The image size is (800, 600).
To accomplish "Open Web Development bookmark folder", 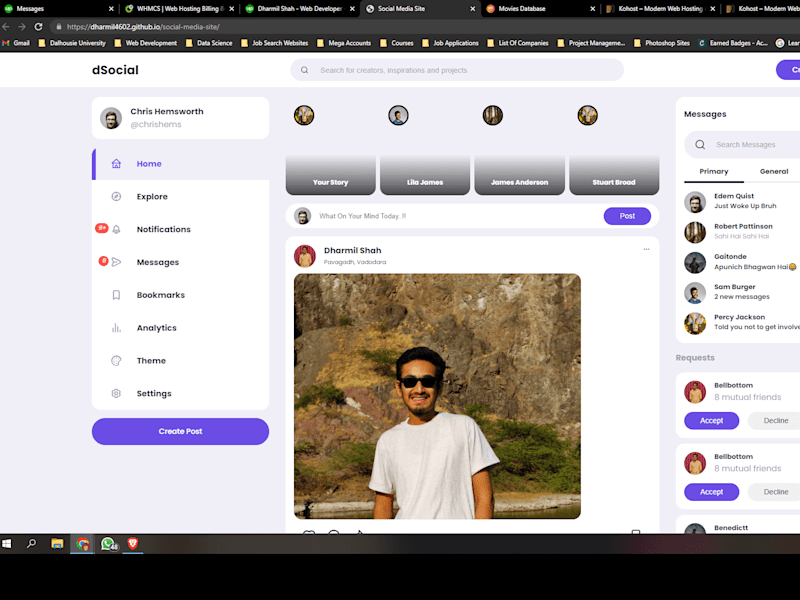I will 146,43.
